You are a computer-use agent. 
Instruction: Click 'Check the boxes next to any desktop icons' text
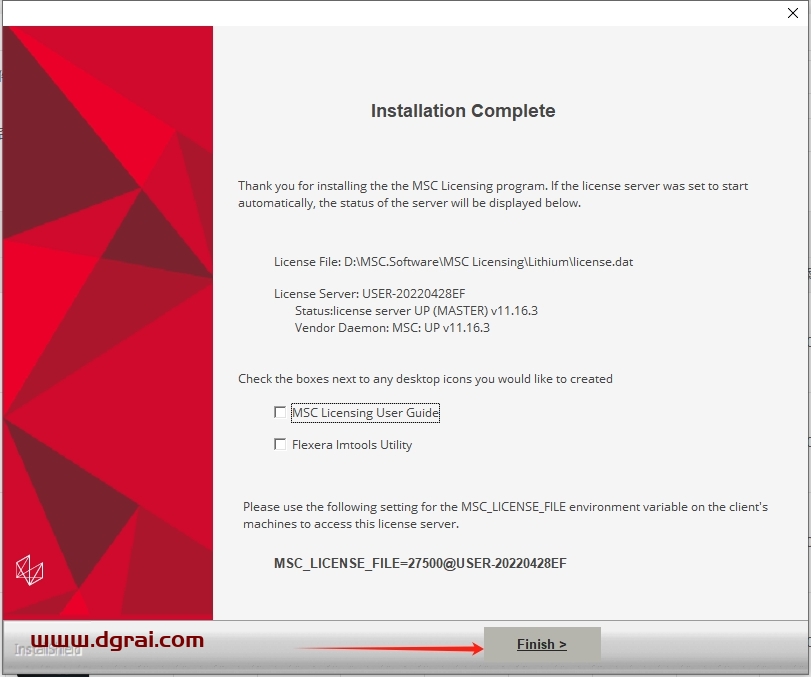coord(425,379)
